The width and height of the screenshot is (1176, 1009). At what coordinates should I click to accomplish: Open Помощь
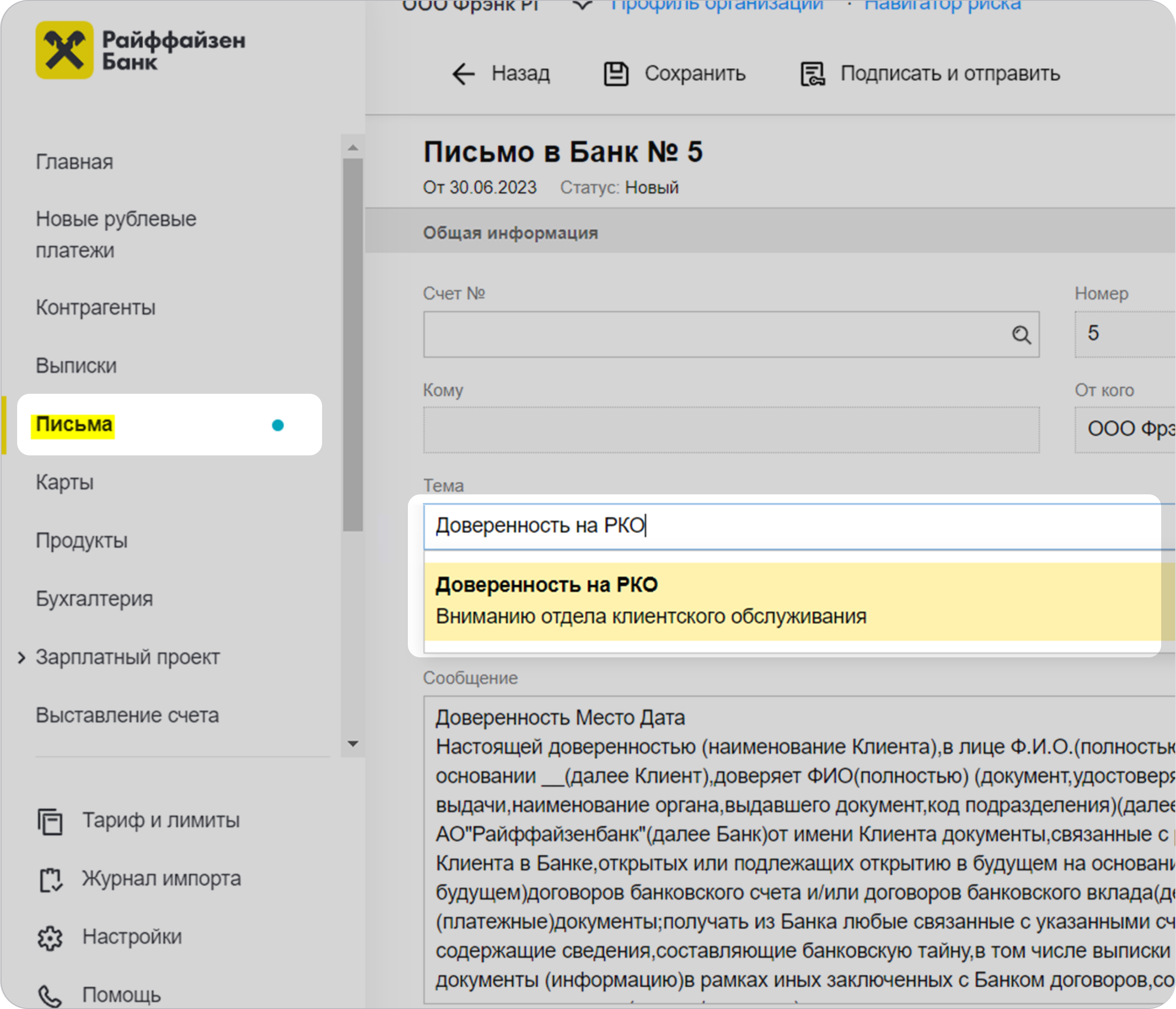coord(121,995)
